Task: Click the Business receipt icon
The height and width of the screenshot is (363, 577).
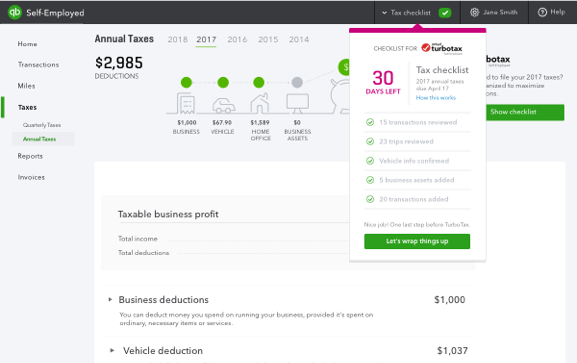Action: tap(186, 103)
